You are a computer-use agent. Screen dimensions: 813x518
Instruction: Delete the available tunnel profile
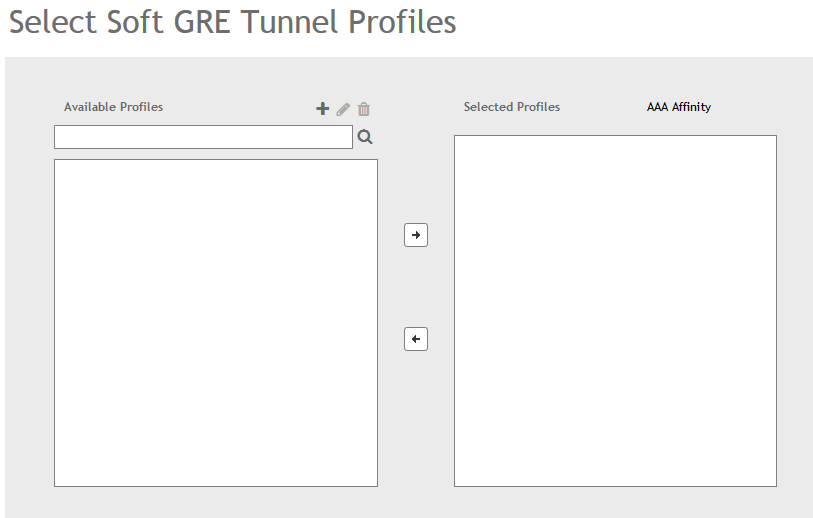[364, 109]
